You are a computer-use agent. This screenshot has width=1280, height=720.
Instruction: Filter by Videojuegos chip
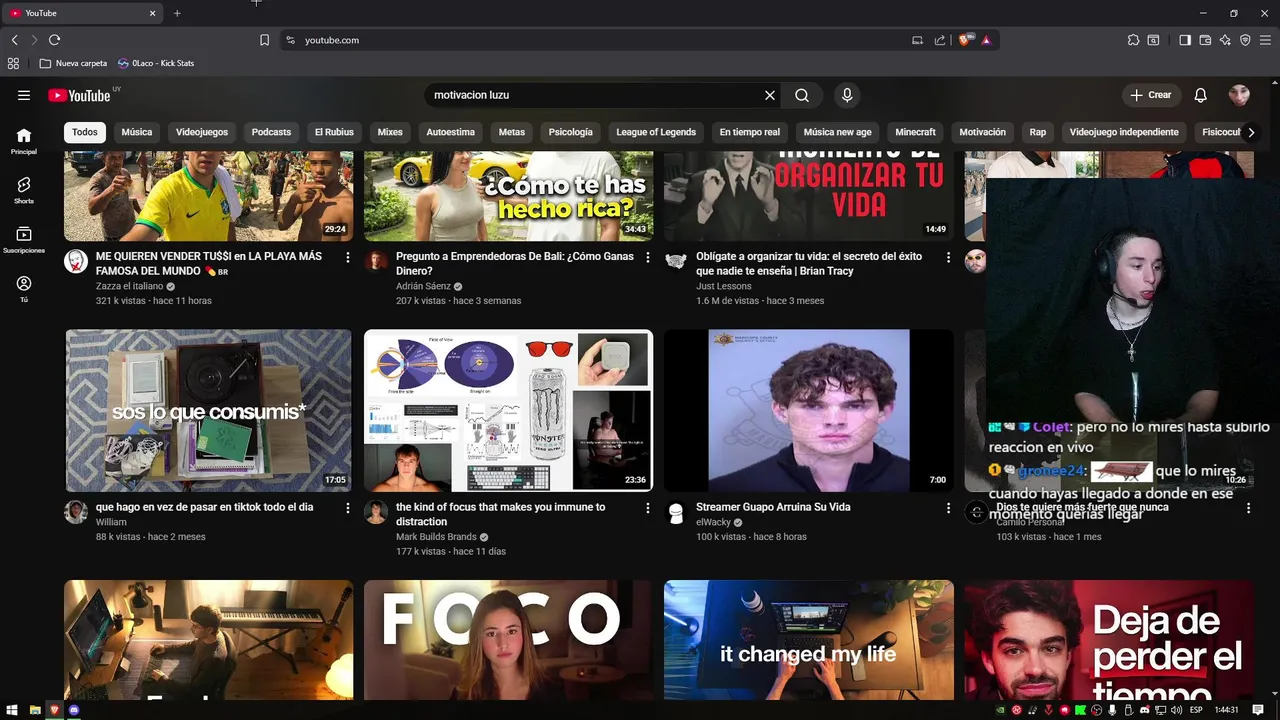coord(202,132)
